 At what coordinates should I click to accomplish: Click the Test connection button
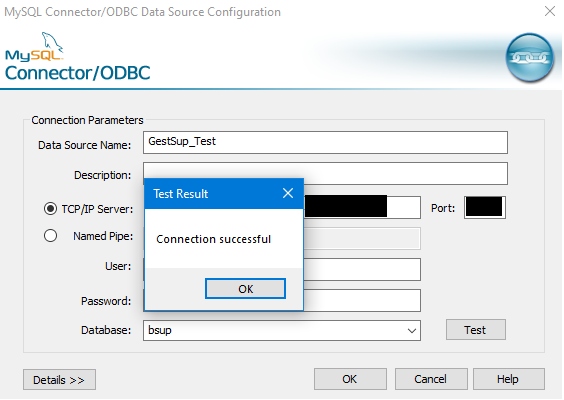[476, 329]
